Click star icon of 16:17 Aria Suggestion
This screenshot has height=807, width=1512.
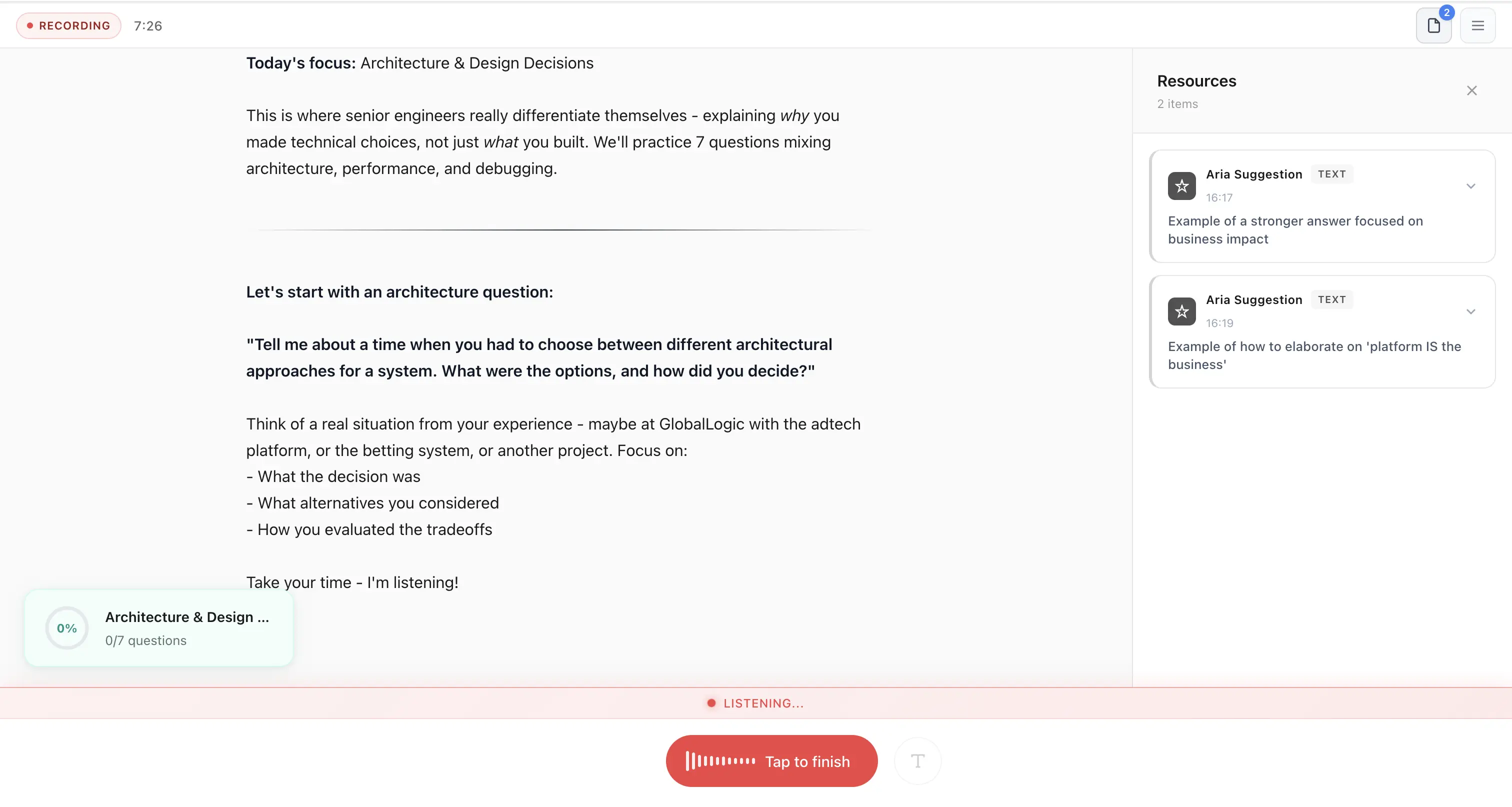(x=1181, y=186)
